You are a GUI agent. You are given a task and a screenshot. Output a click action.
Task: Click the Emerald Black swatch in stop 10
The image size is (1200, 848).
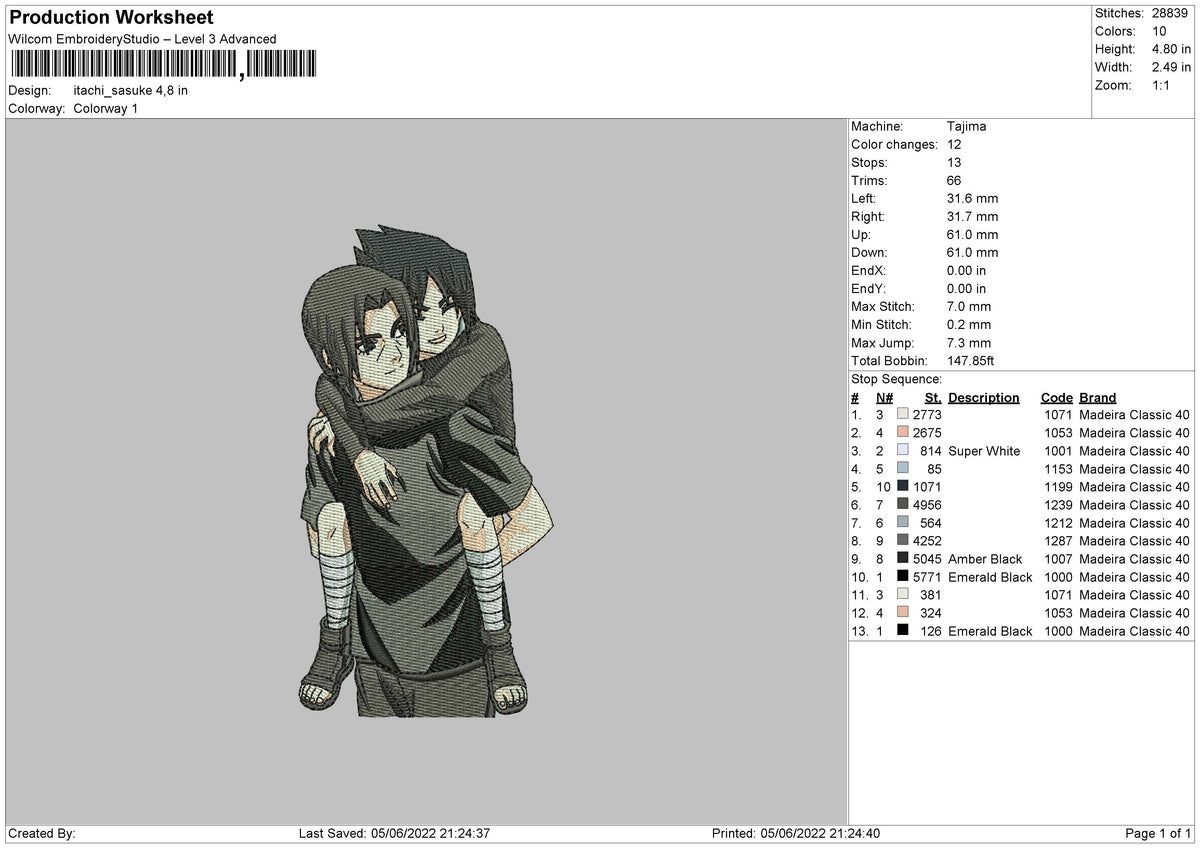tap(905, 577)
